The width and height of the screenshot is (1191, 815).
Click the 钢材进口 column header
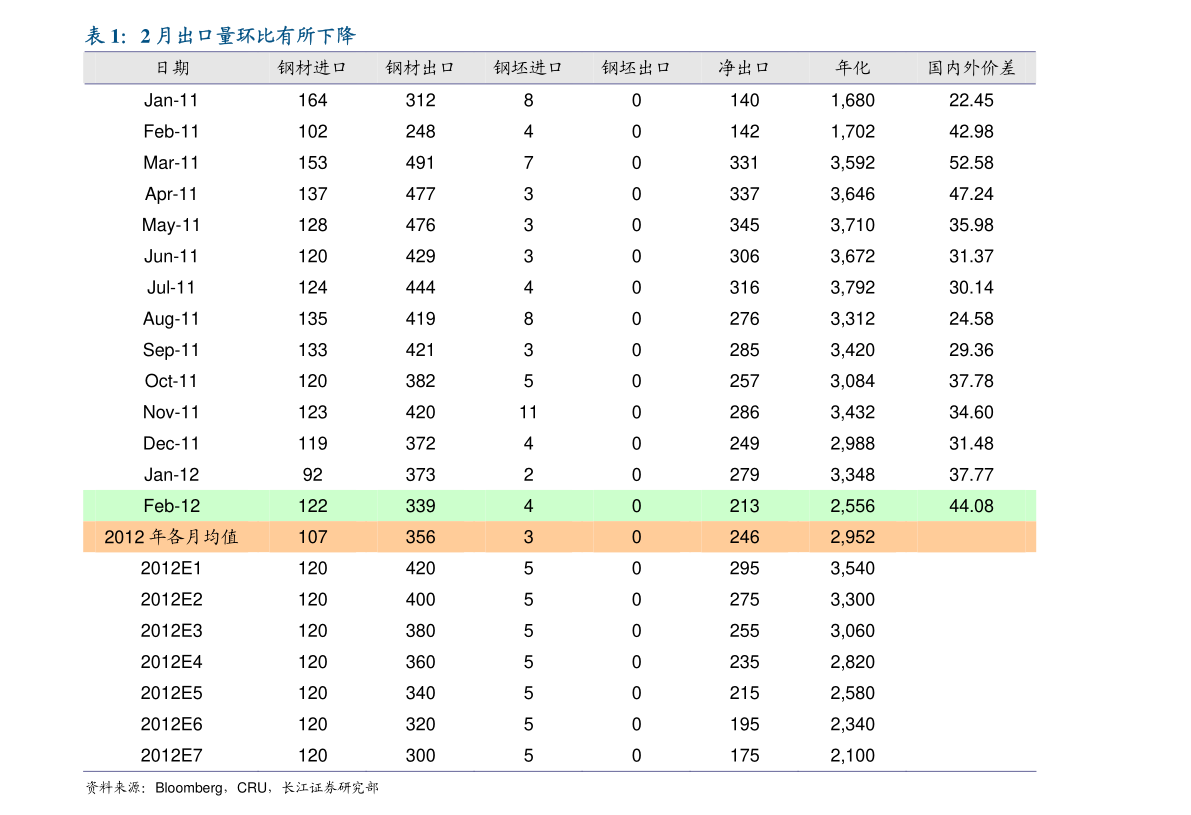coord(312,68)
